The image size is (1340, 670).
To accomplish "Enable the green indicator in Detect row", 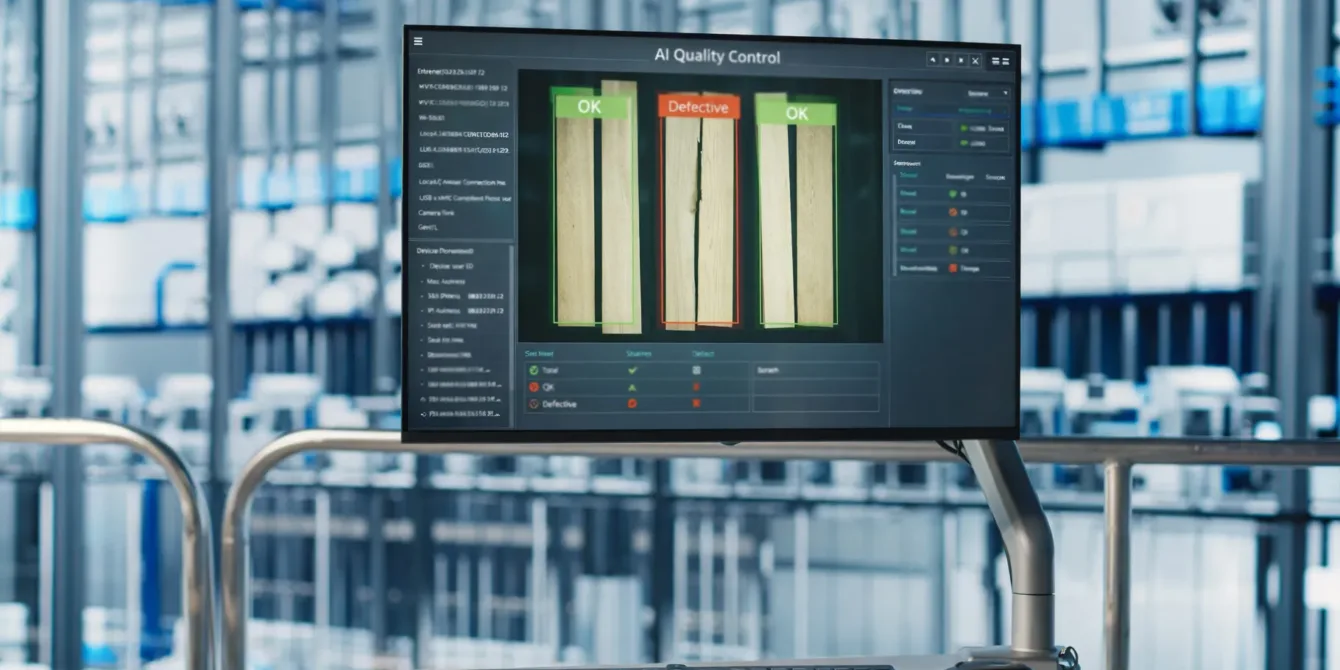I will click(963, 141).
